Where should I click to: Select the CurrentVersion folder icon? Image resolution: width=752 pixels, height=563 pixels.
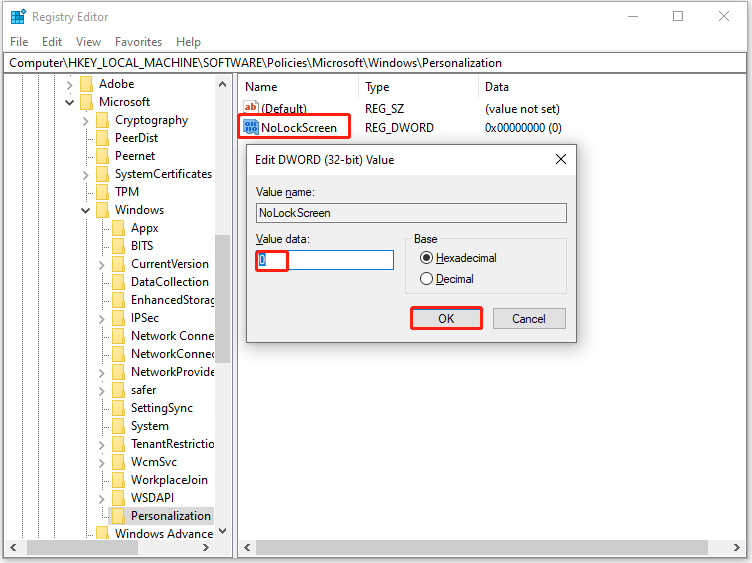click(x=118, y=264)
